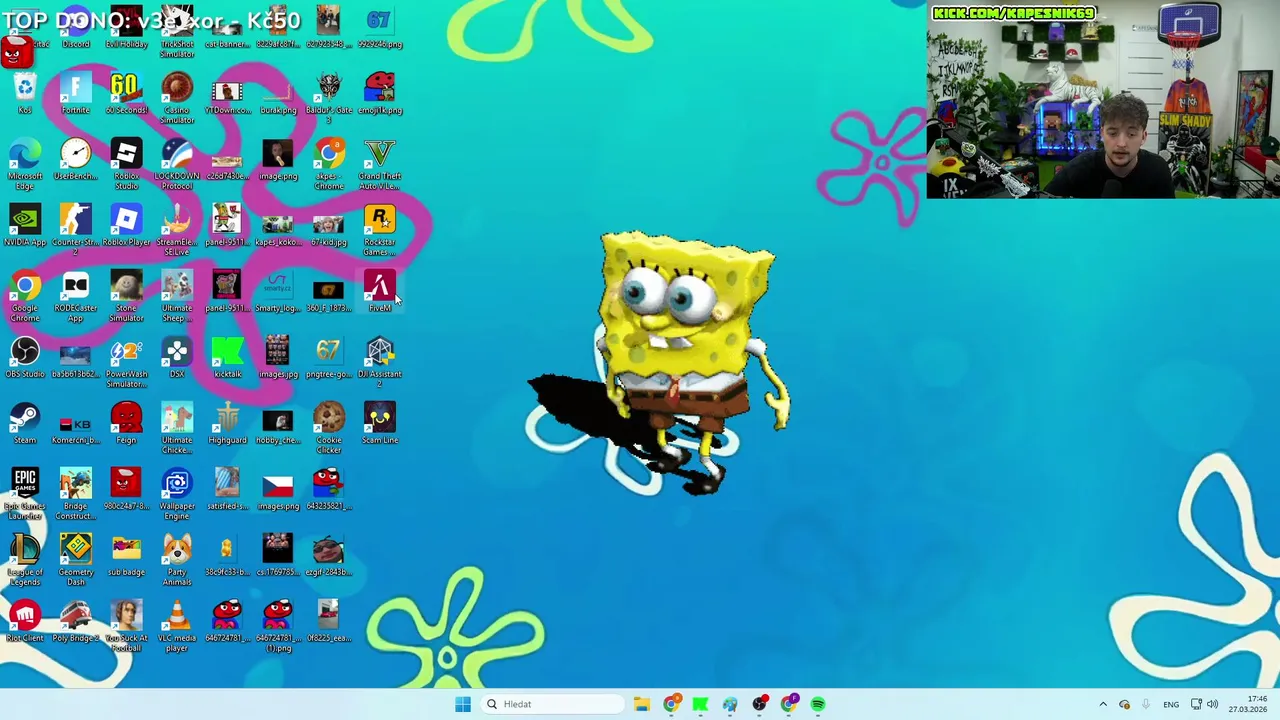Open the DSX desktop shortcut
This screenshot has height=720, width=1280.
[x=177, y=357]
